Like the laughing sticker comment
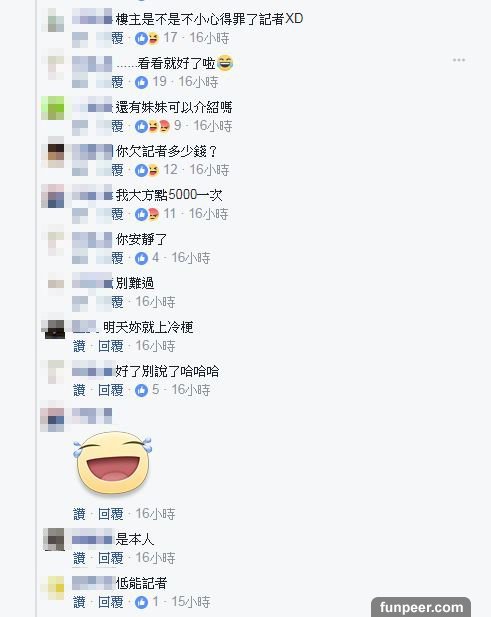This screenshot has width=491, height=617. (x=79, y=514)
